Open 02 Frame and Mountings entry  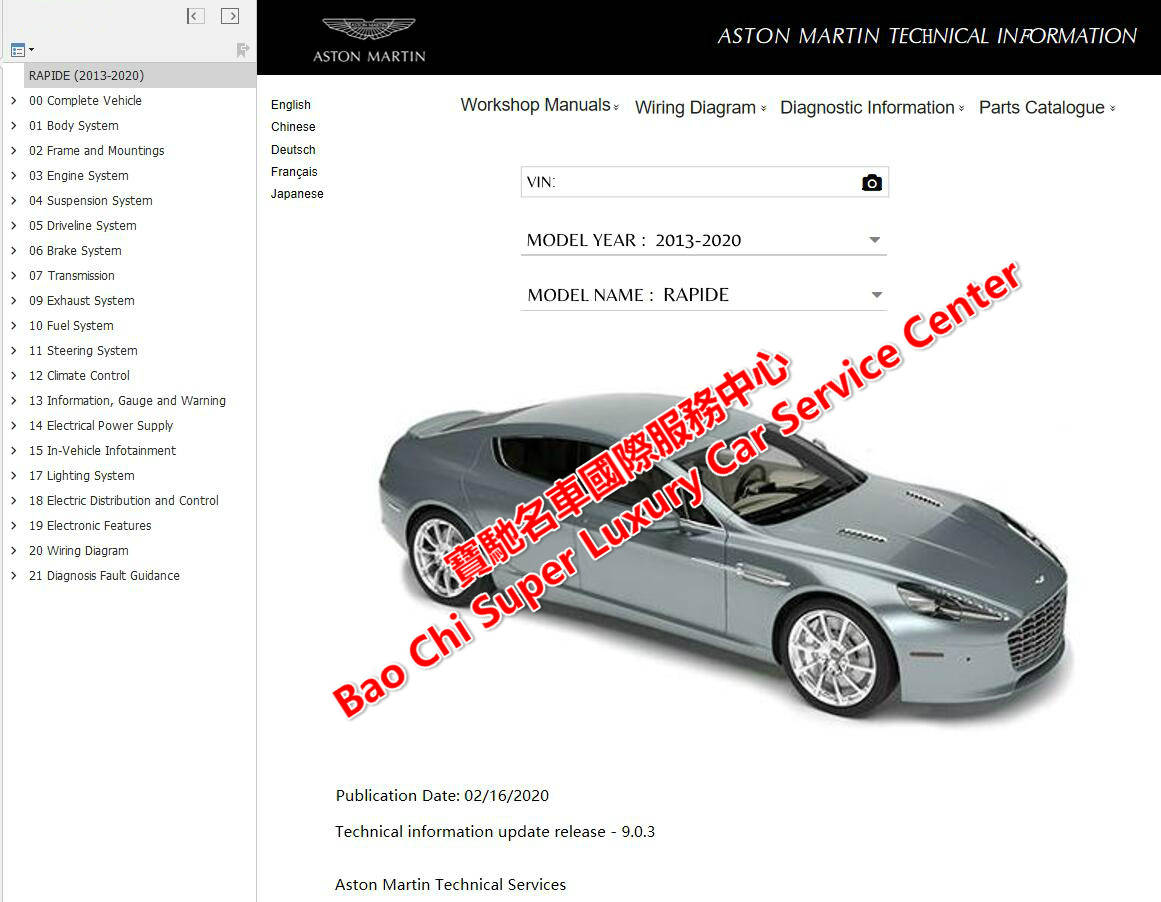click(96, 150)
